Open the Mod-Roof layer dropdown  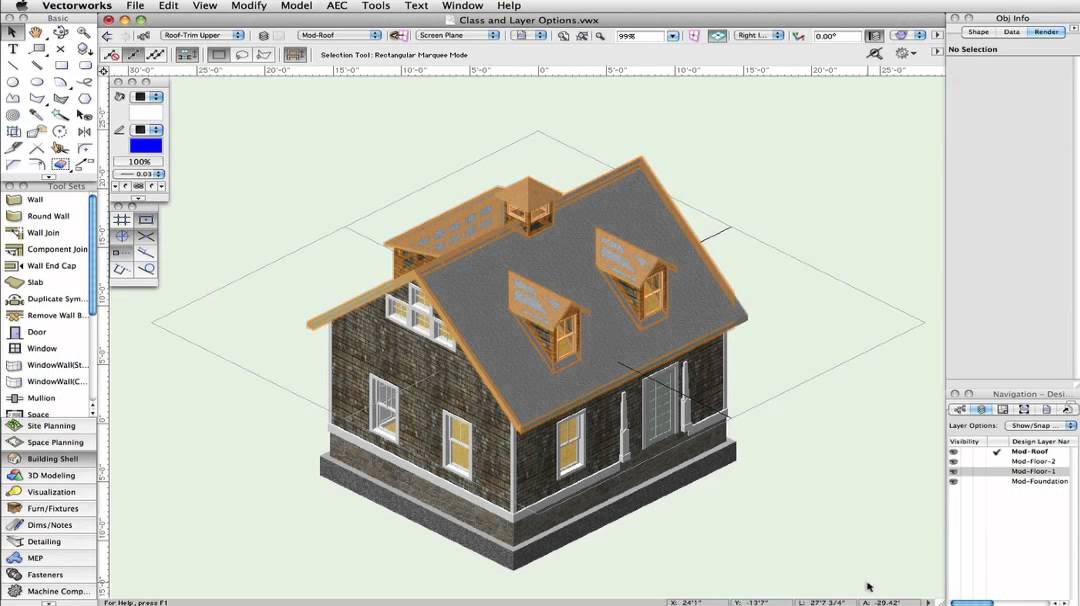[x=340, y=35]
